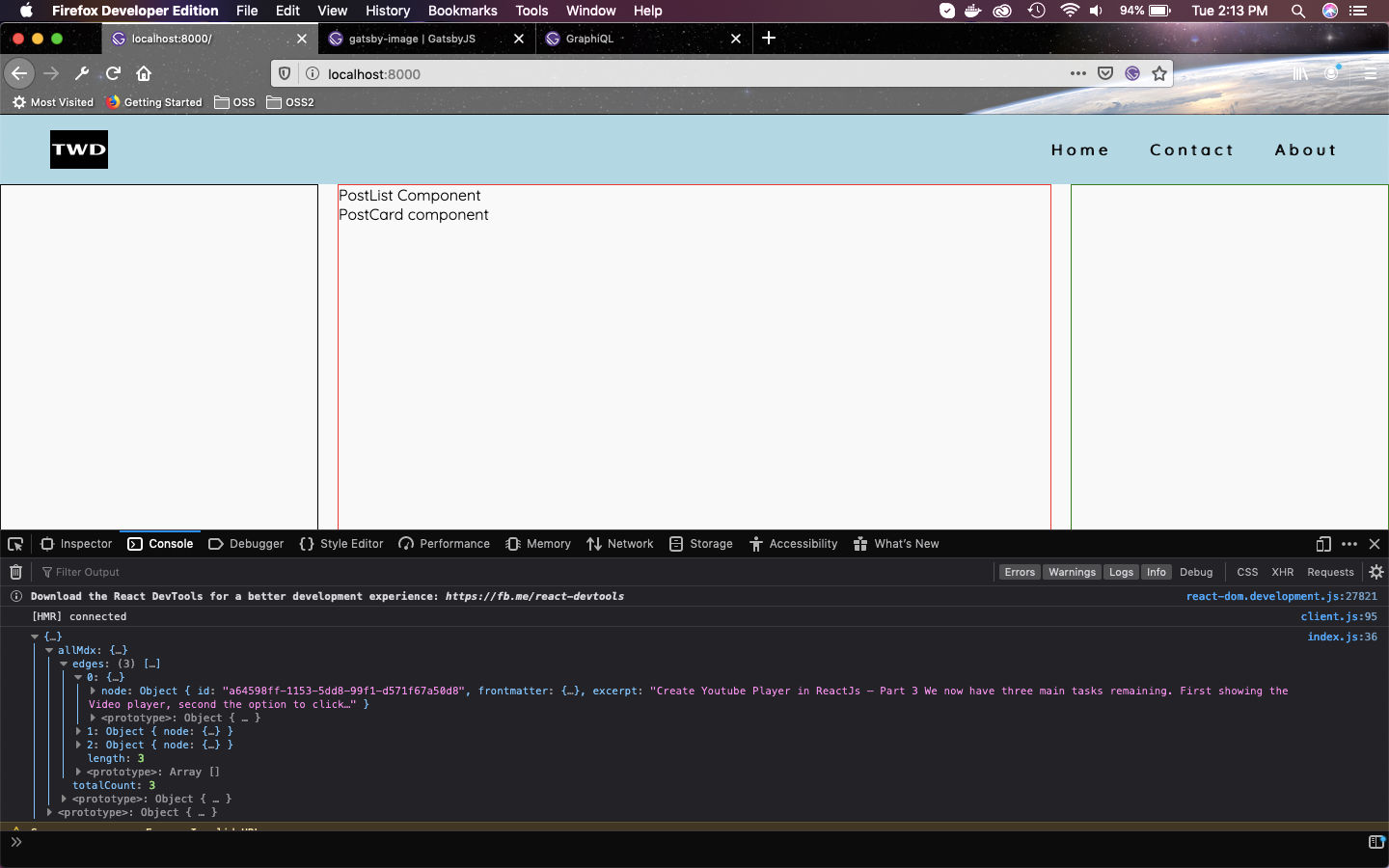Open the wrench developer tools icon
1389x868 pixels.
pyautogui.click(x=82, y=73)
